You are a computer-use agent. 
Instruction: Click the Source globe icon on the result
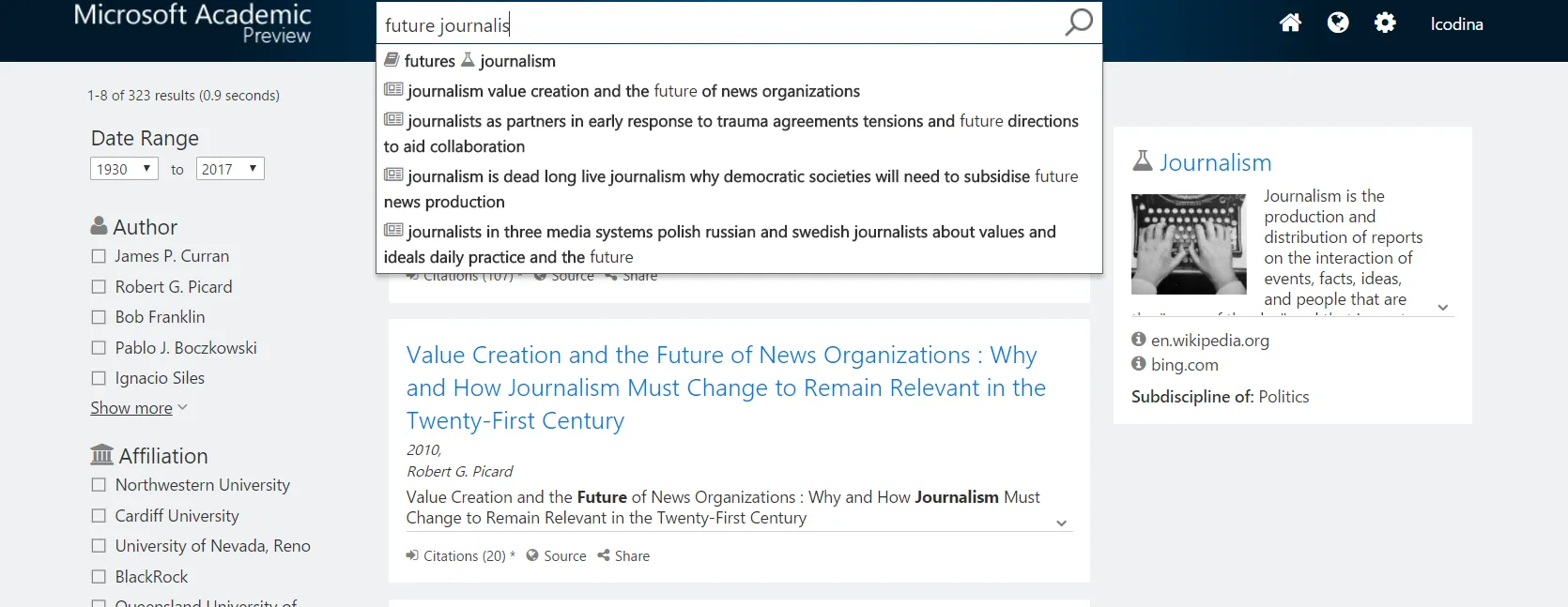531,555
